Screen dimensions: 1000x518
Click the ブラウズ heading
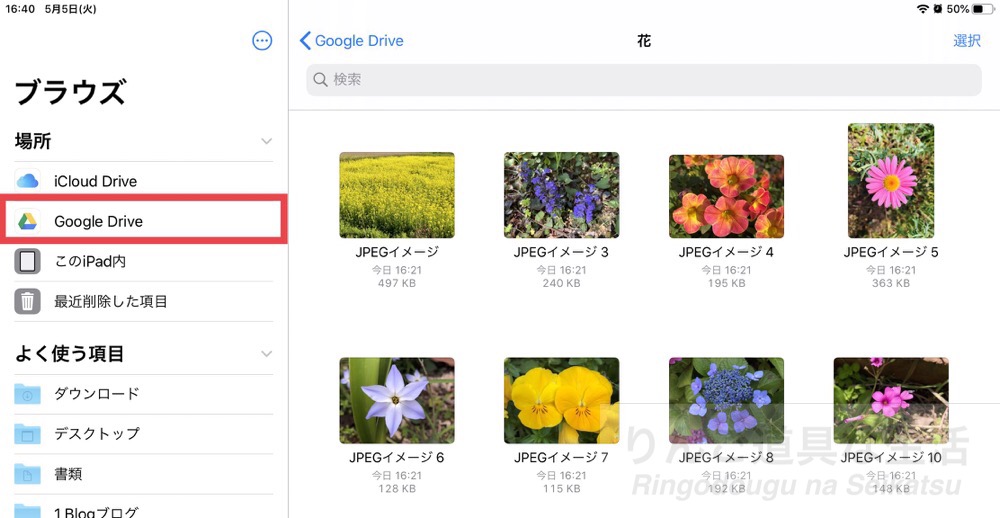(x=70, y=92)
